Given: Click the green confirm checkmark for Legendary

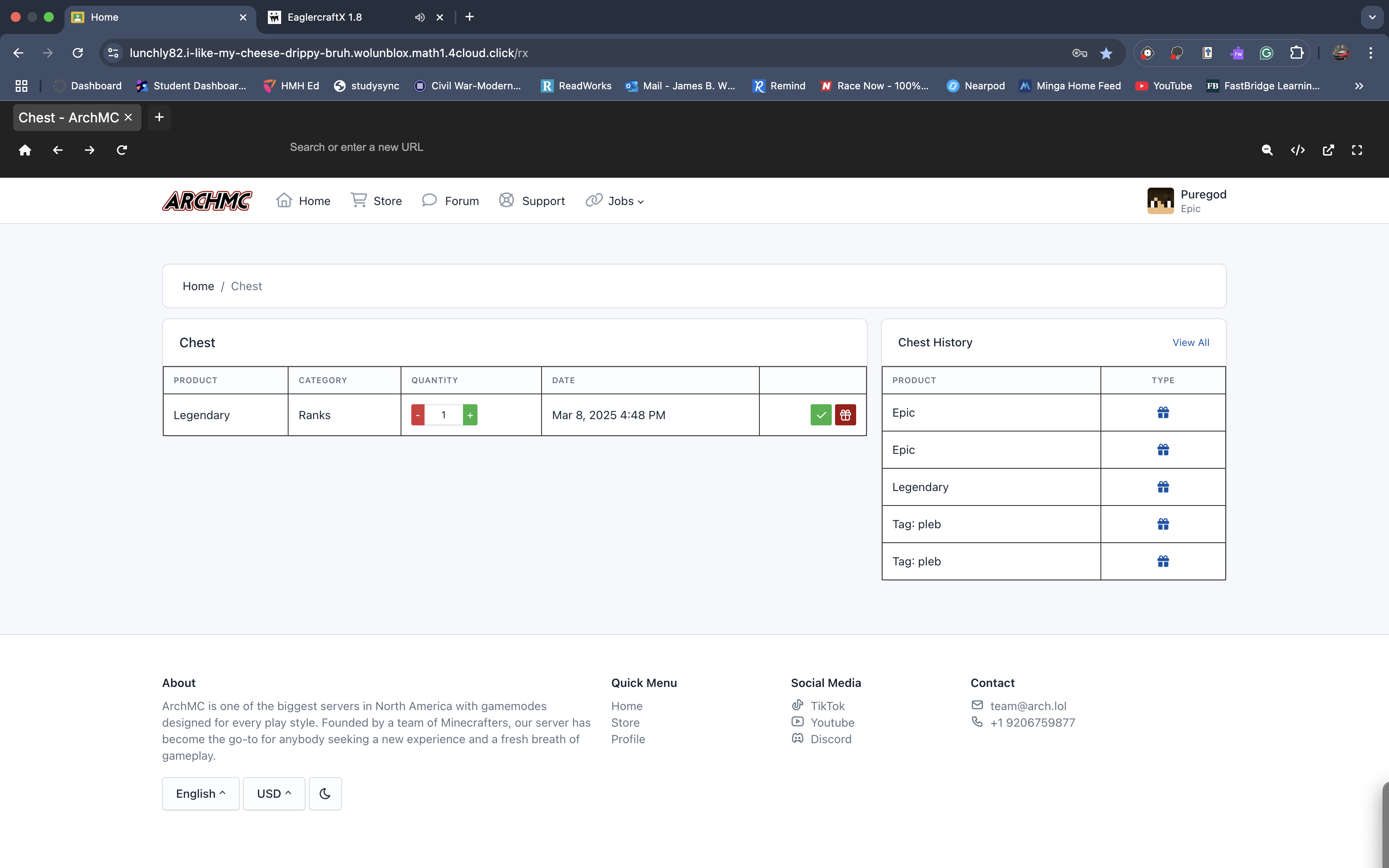Looking at the screenshot, I should coord(821,415).
